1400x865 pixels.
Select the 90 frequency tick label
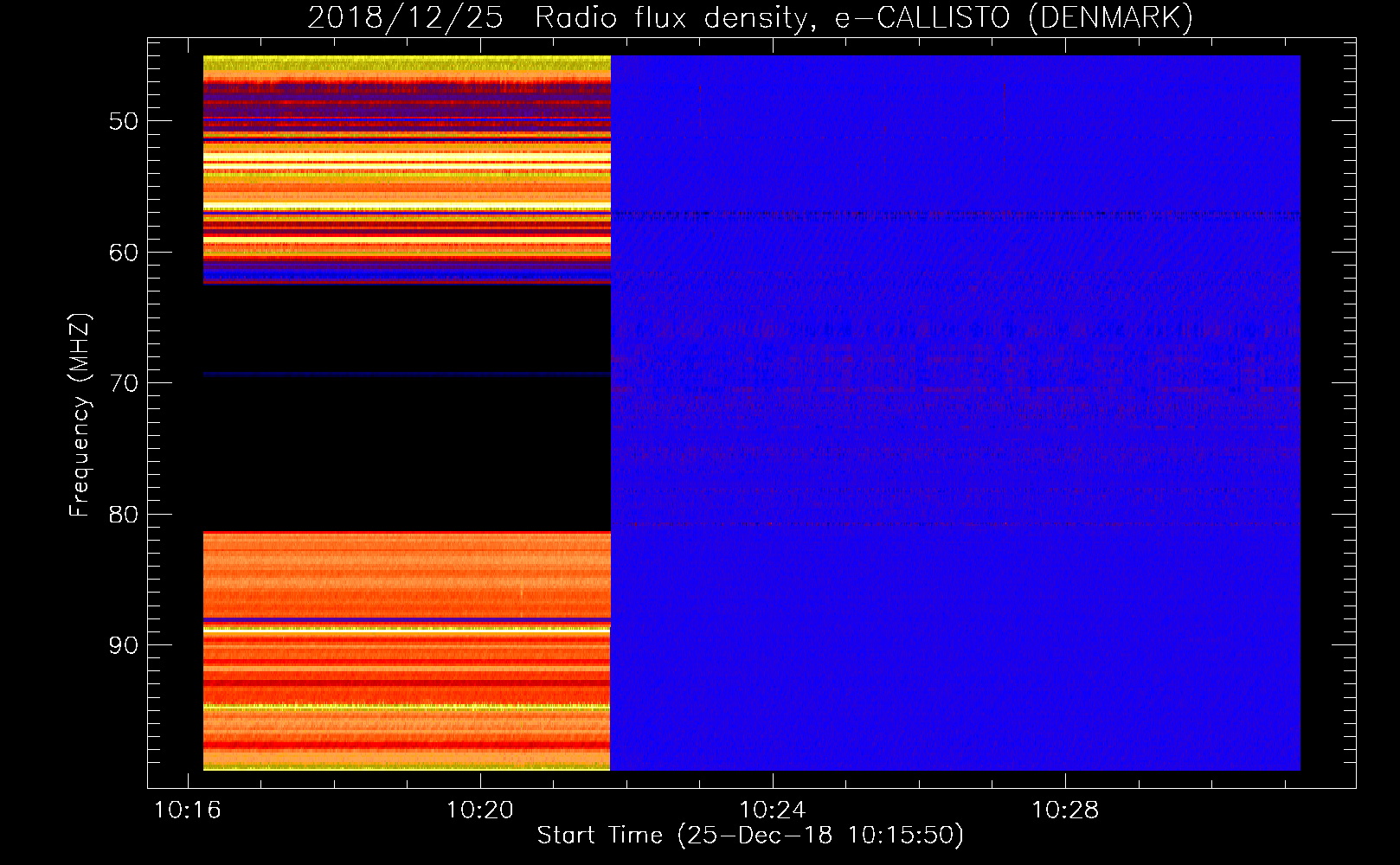click(124, 645)
